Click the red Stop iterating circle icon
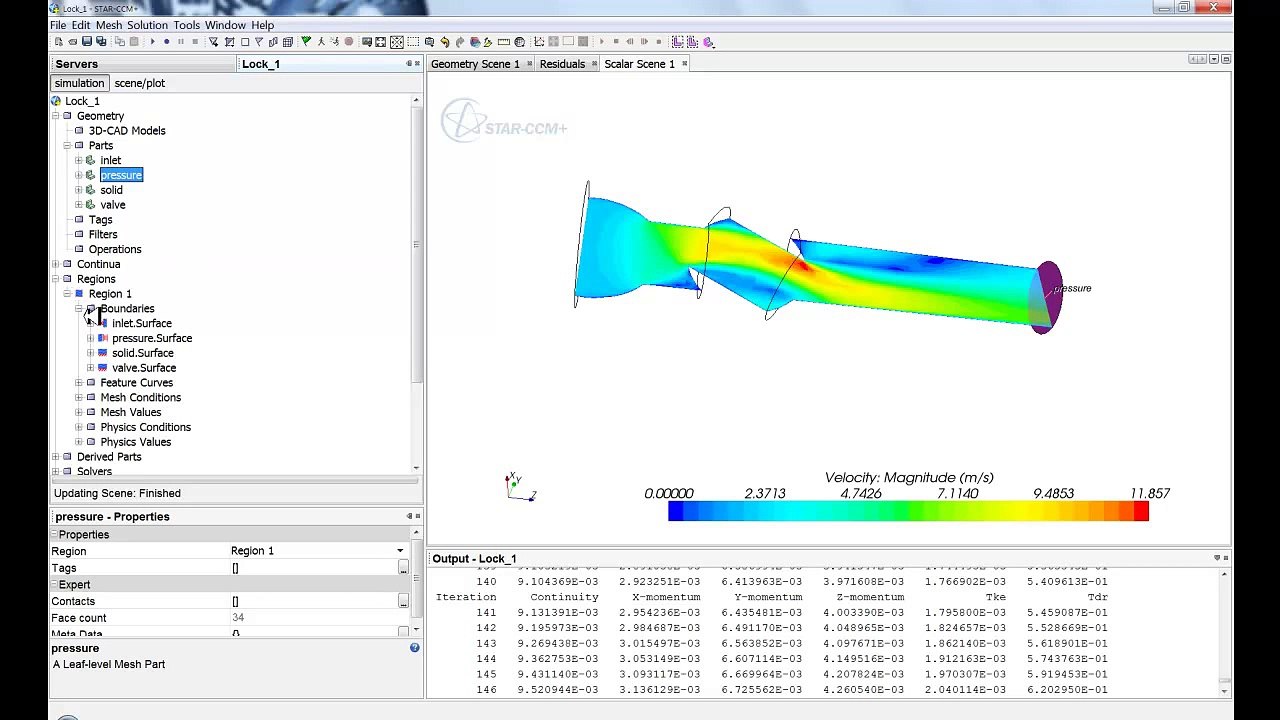The height and width of the screenshot is (720, 1280). (348, 42)
